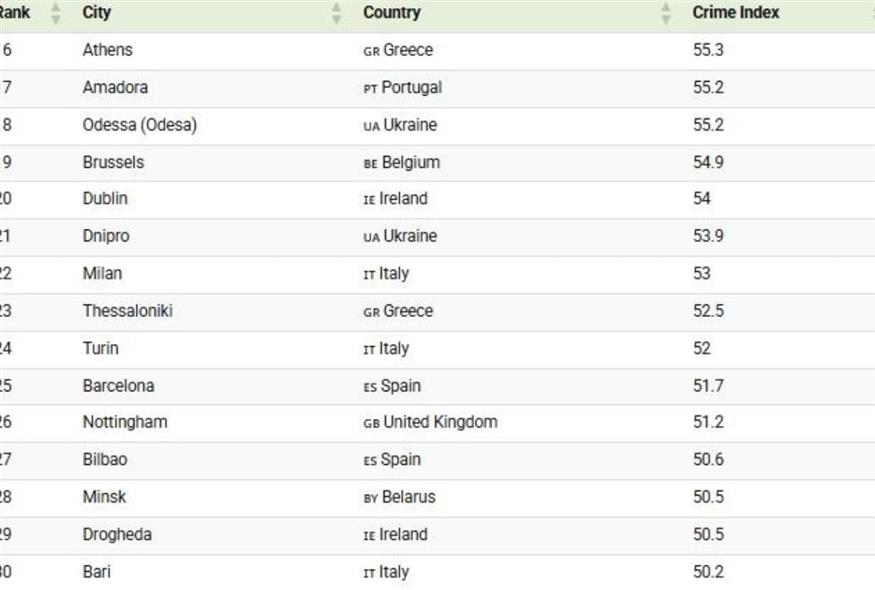The image size is (875, 590).
Task: Select the Drogheda city cell
Action: pos(117,534)
